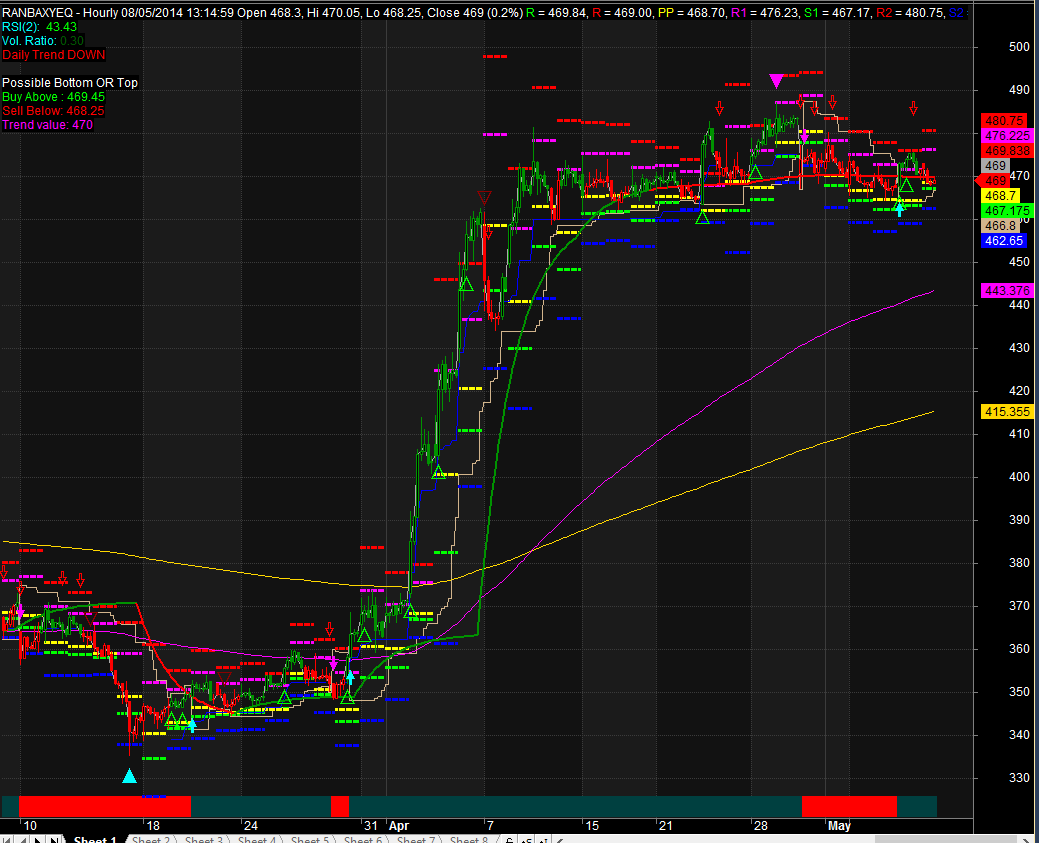Screen dimensions: 1039x843
Task: Go to the Sheet 7 tab
Action: coord(416,839)
